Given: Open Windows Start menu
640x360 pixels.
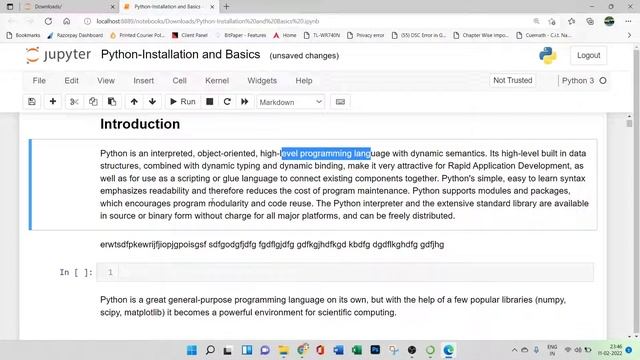Looking at the screenshot, I should click(191, 350).
